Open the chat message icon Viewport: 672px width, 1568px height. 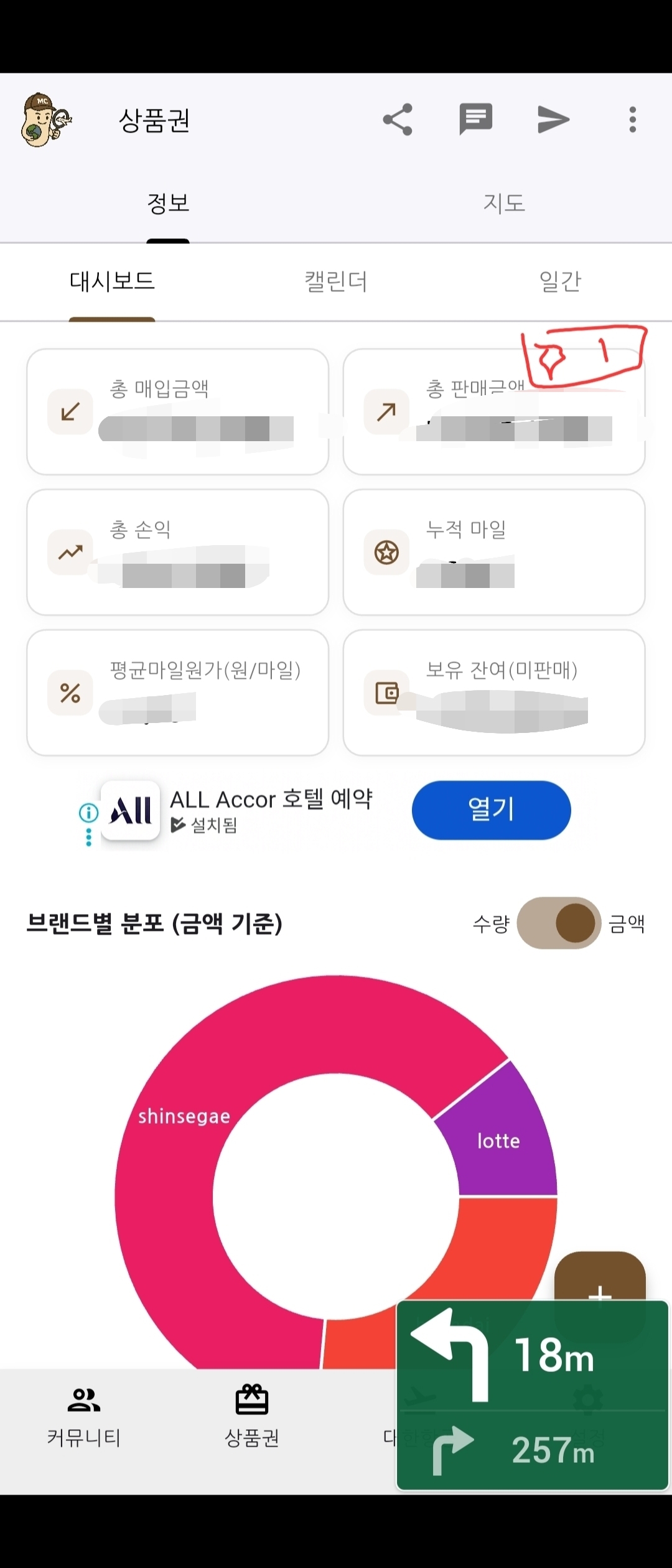pyautogui.click(x=476, y=119)
